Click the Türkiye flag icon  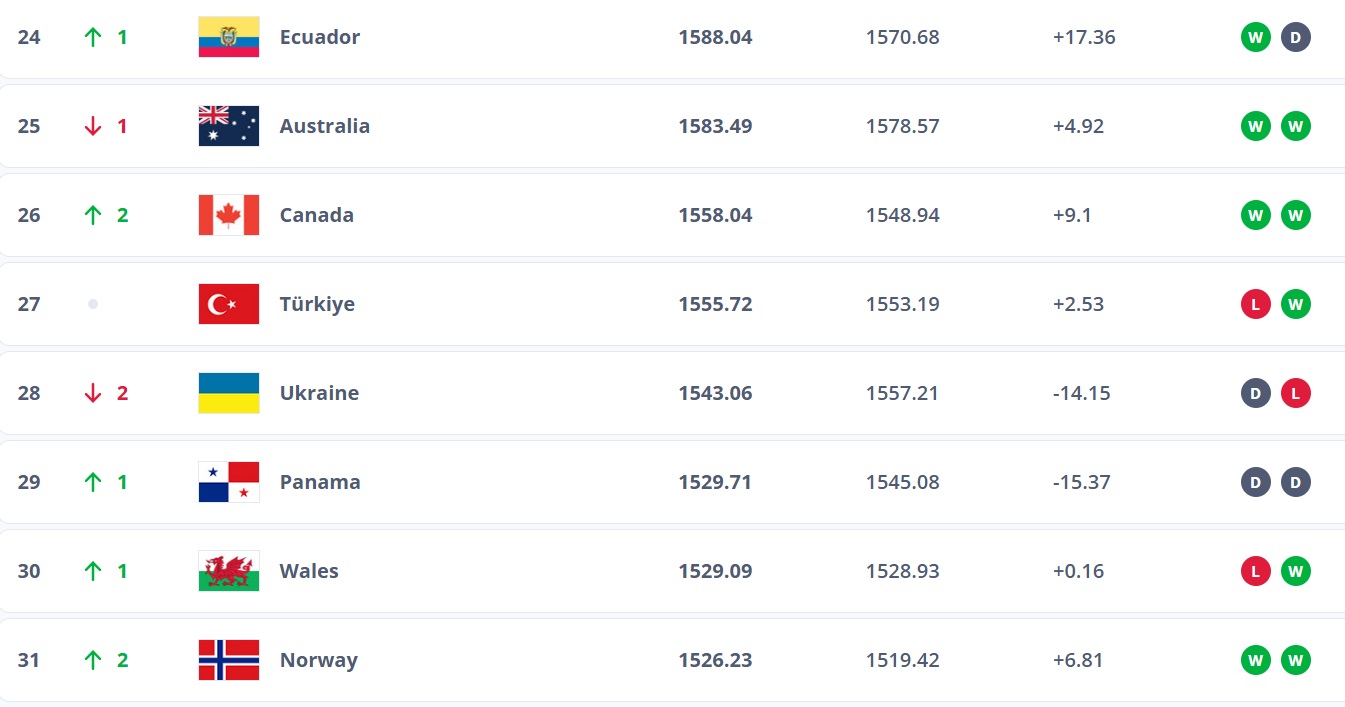(229, 304)
